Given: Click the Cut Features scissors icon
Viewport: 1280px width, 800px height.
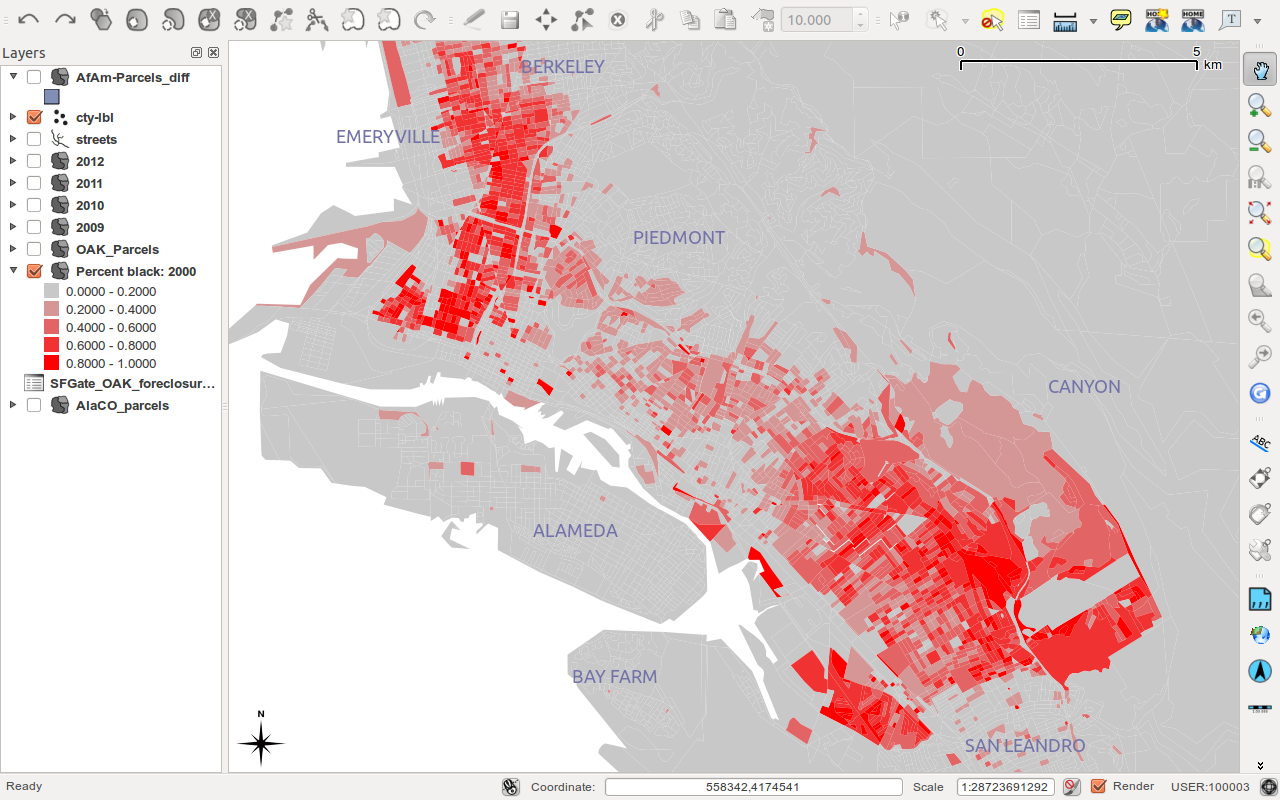Looking at the screenshot, I should tap(654, 19).
